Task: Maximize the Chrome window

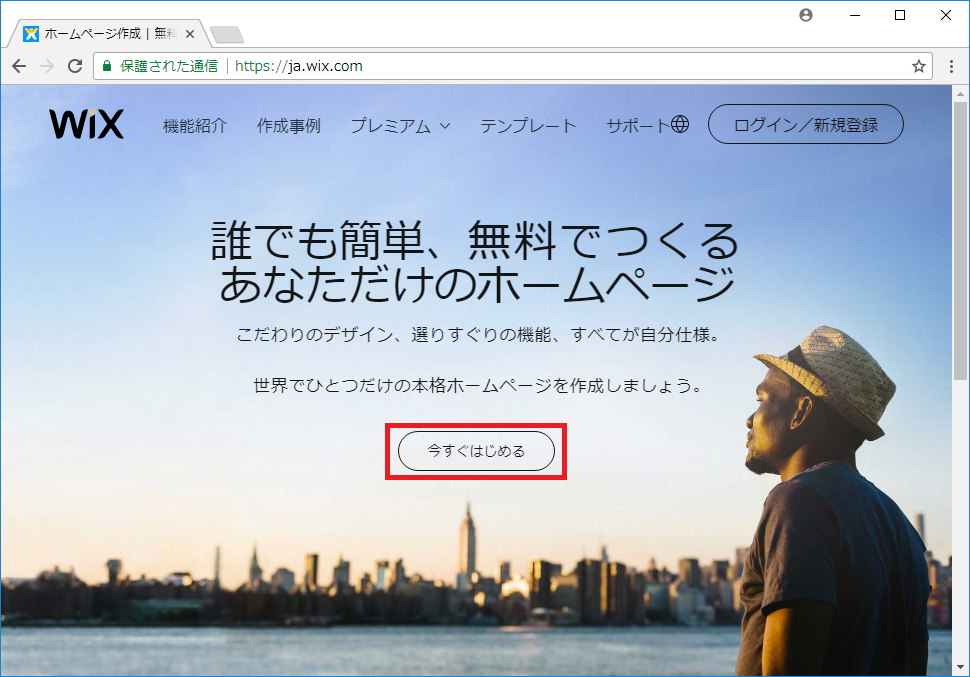Action: (x=900, y=15)
